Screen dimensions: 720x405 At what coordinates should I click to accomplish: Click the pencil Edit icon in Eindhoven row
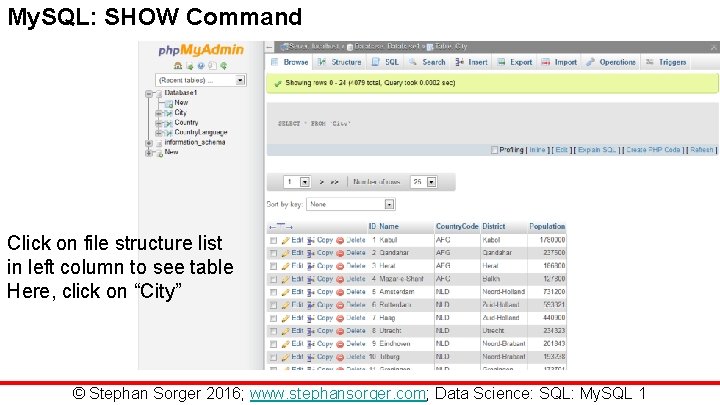(286, 344)
